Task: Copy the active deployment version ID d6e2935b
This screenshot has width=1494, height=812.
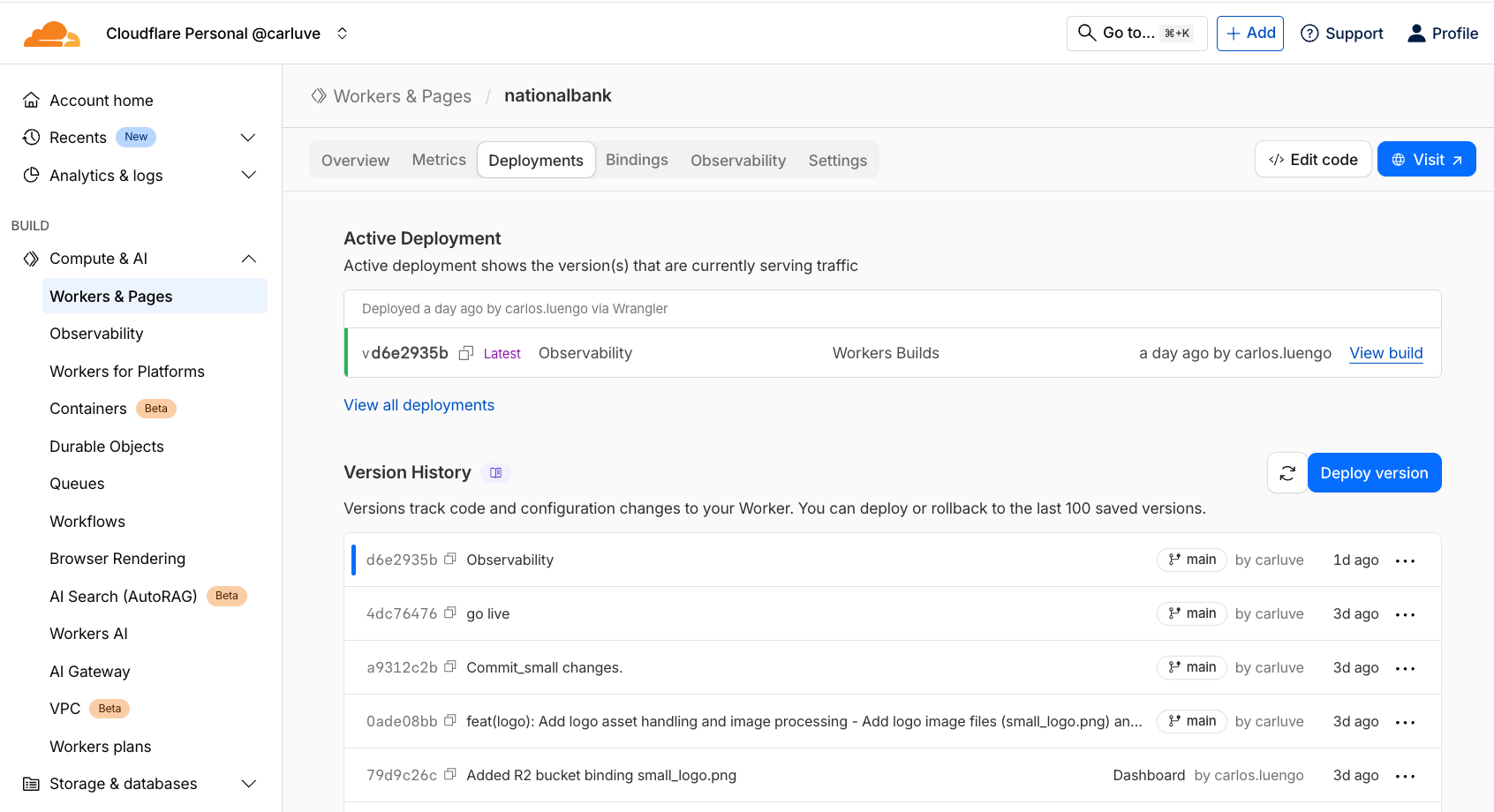Action: [x=466, y=353]
